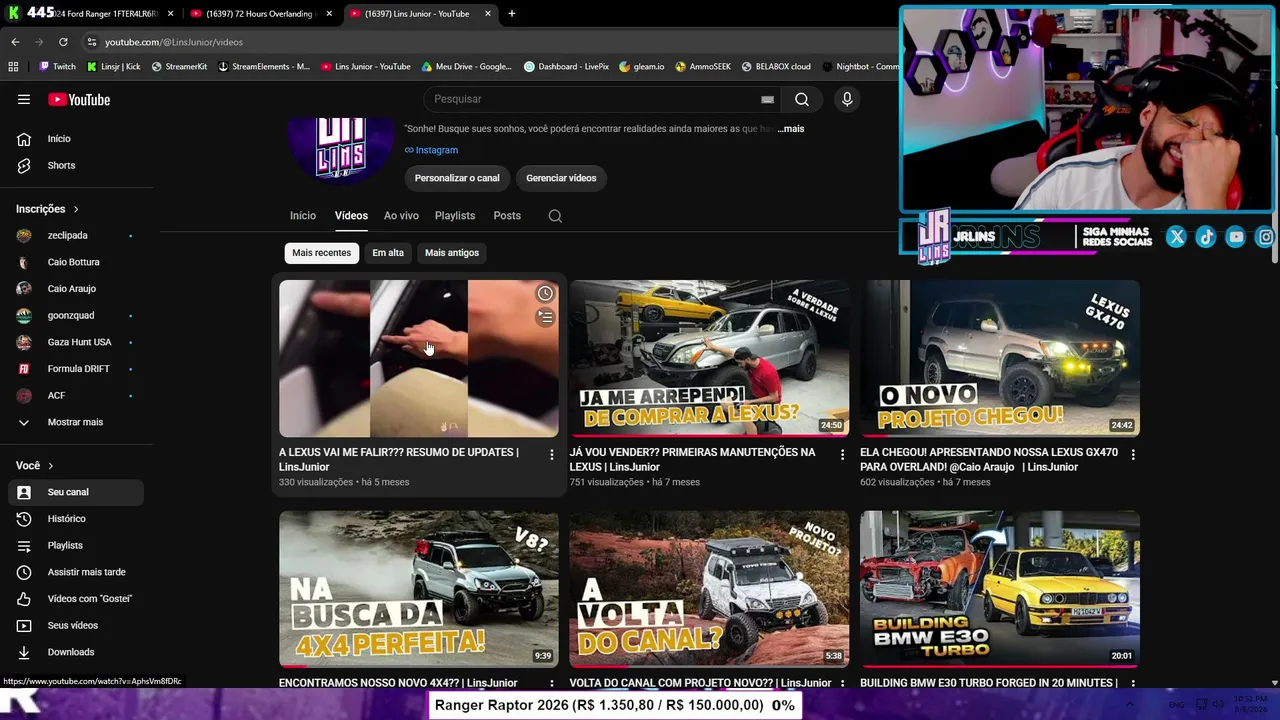Open options menu for ENCONTRAMOS NOSSO NOVO 4X4 video

coord(551,684)
